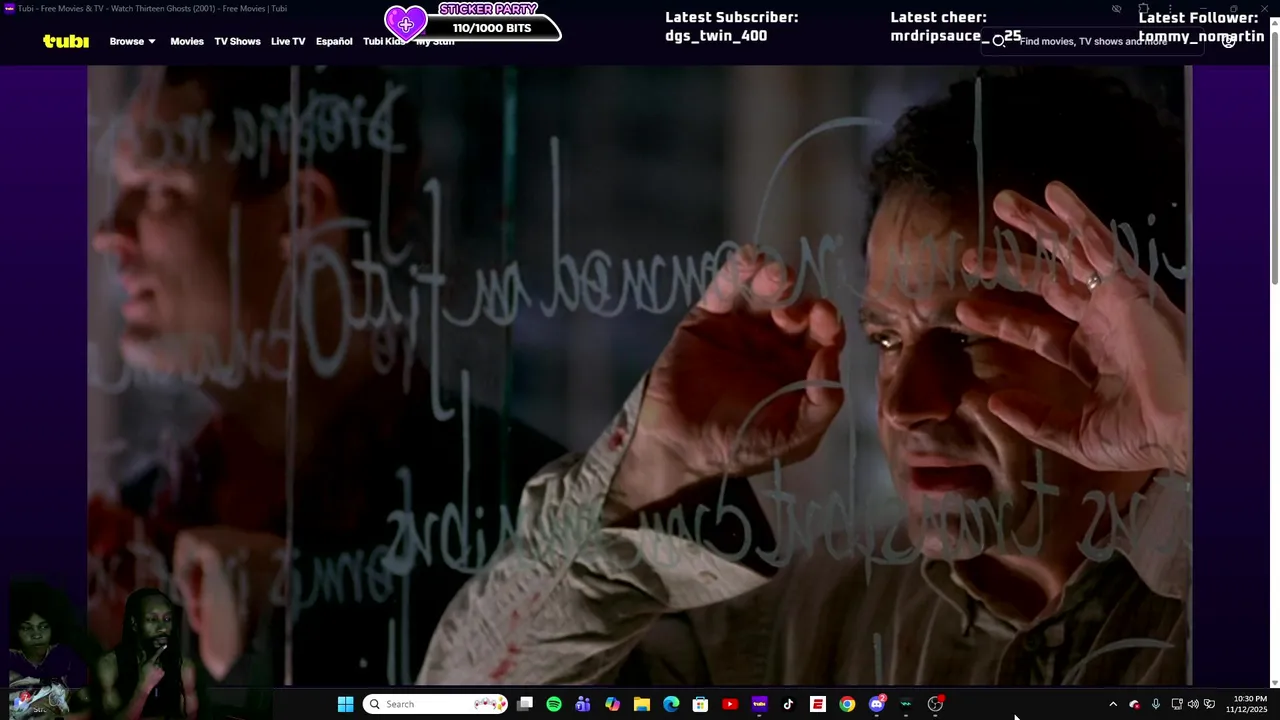Click the Thirteen Ghosts video player
1280x720 pixels.
click(x=639, y=375)
